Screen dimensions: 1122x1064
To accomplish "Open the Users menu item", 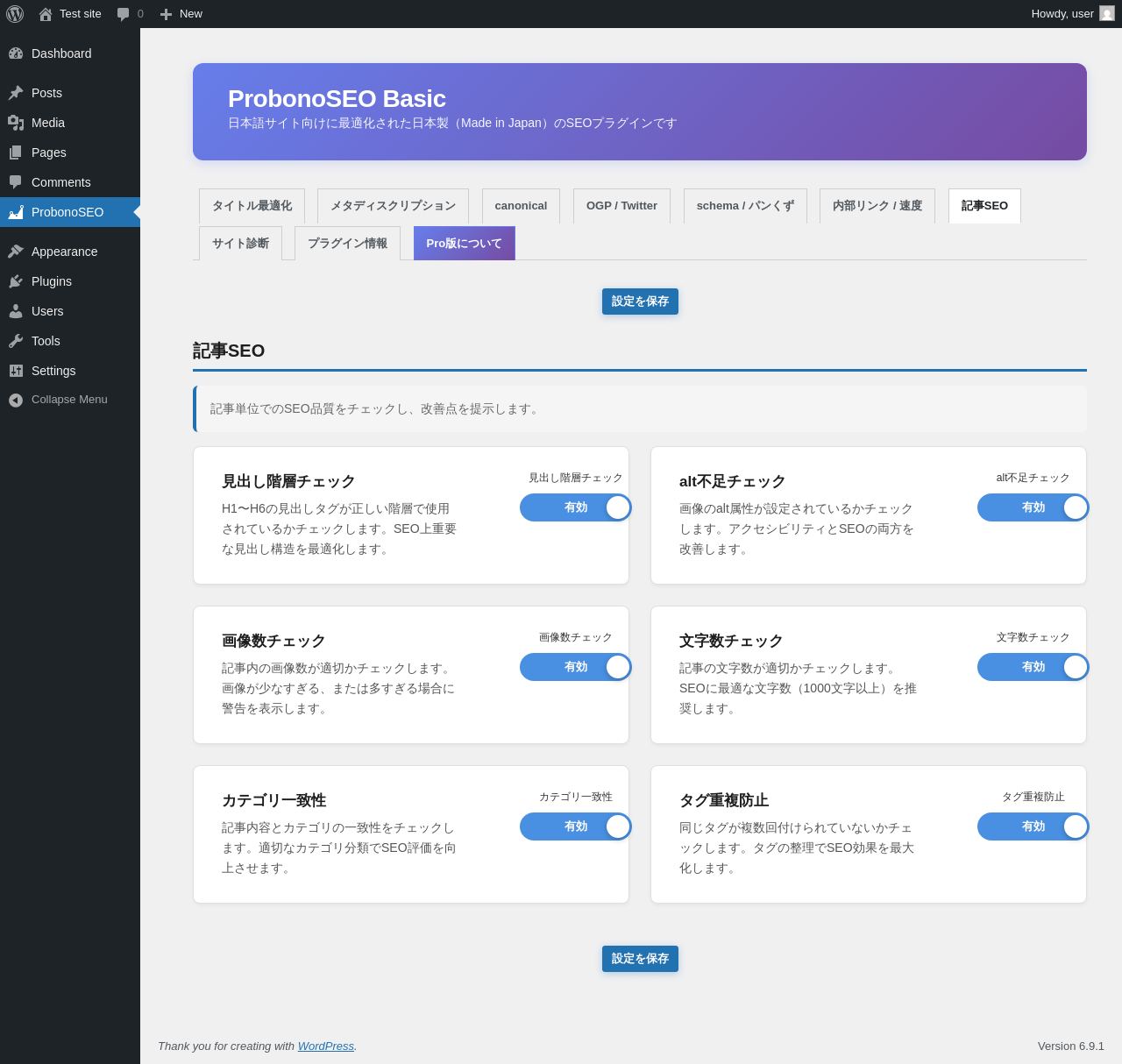I will point(70,311).
